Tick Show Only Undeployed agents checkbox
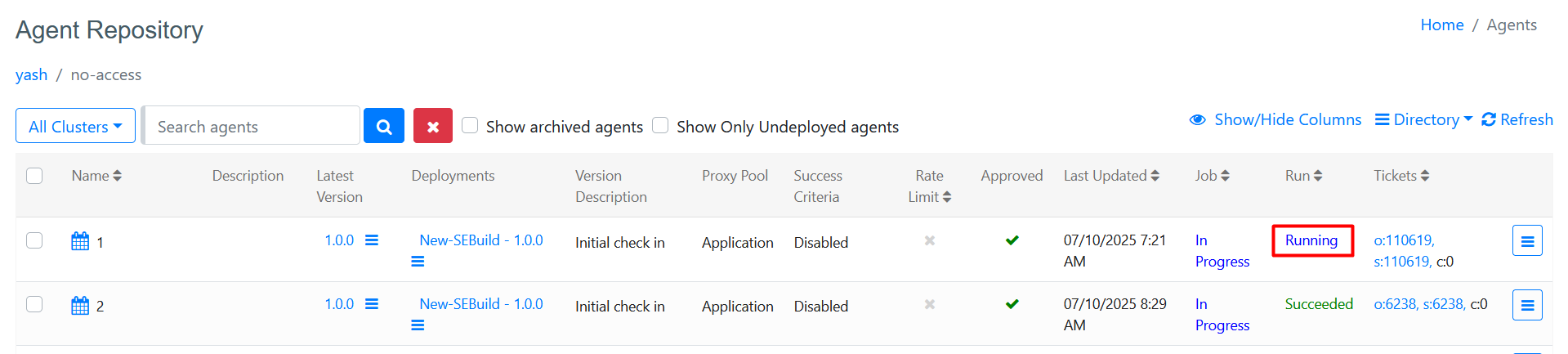The height and width of the screenshot is (354, 1568). point(660,125)
